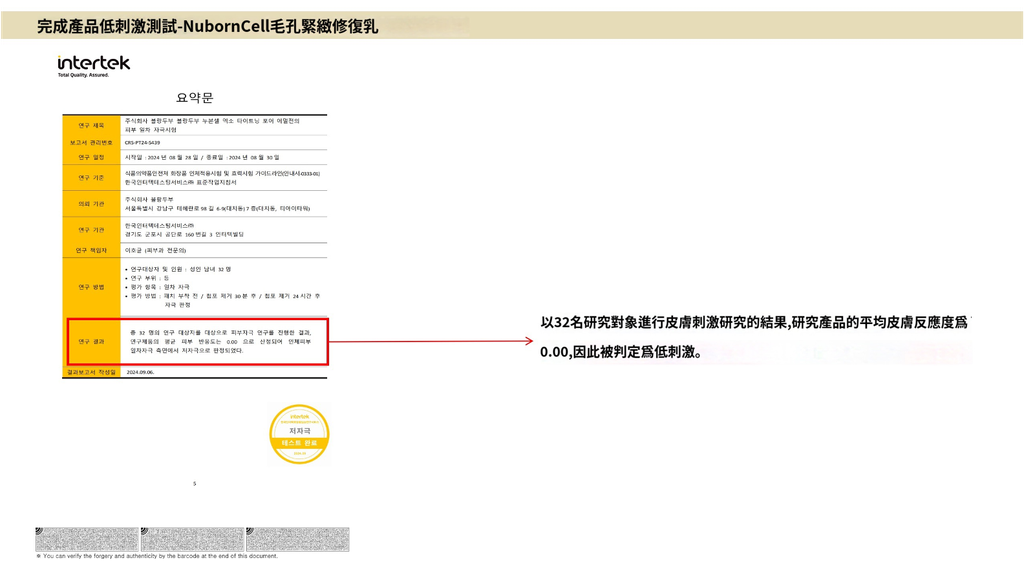Click the 요약문 document heading
Viewport: 1024px width, 575px height.
click(194, 98)
